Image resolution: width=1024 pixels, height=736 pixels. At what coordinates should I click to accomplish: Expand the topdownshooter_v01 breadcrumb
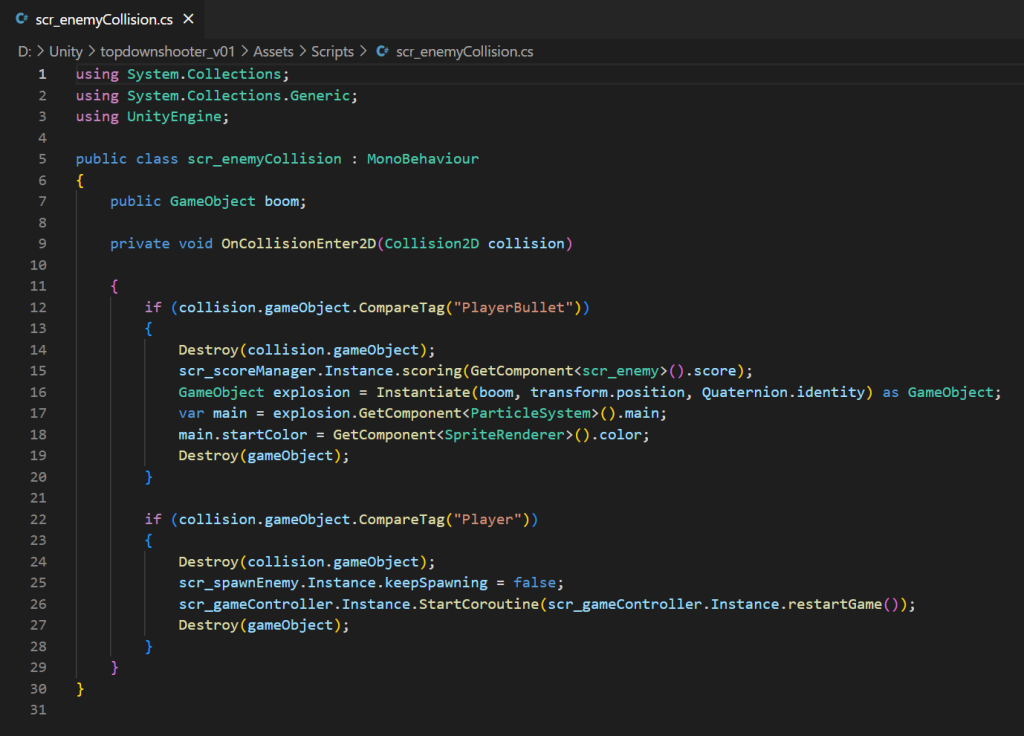tap(167, 51)
